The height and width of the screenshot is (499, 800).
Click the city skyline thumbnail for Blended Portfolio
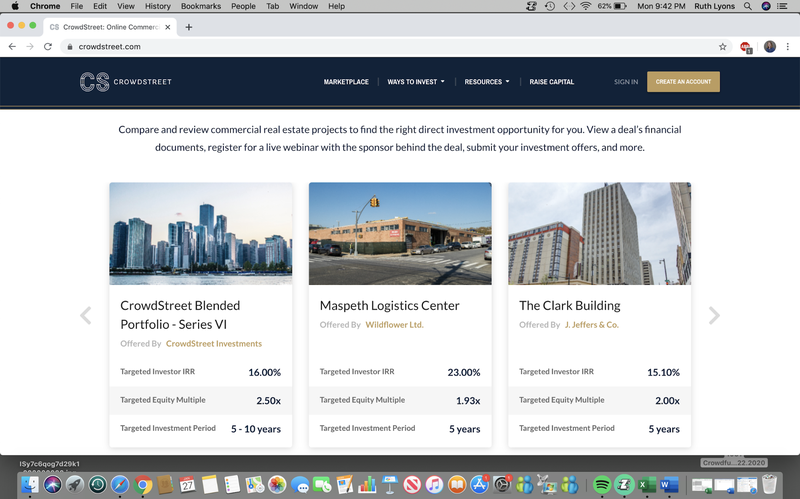[x=201, y=234]
